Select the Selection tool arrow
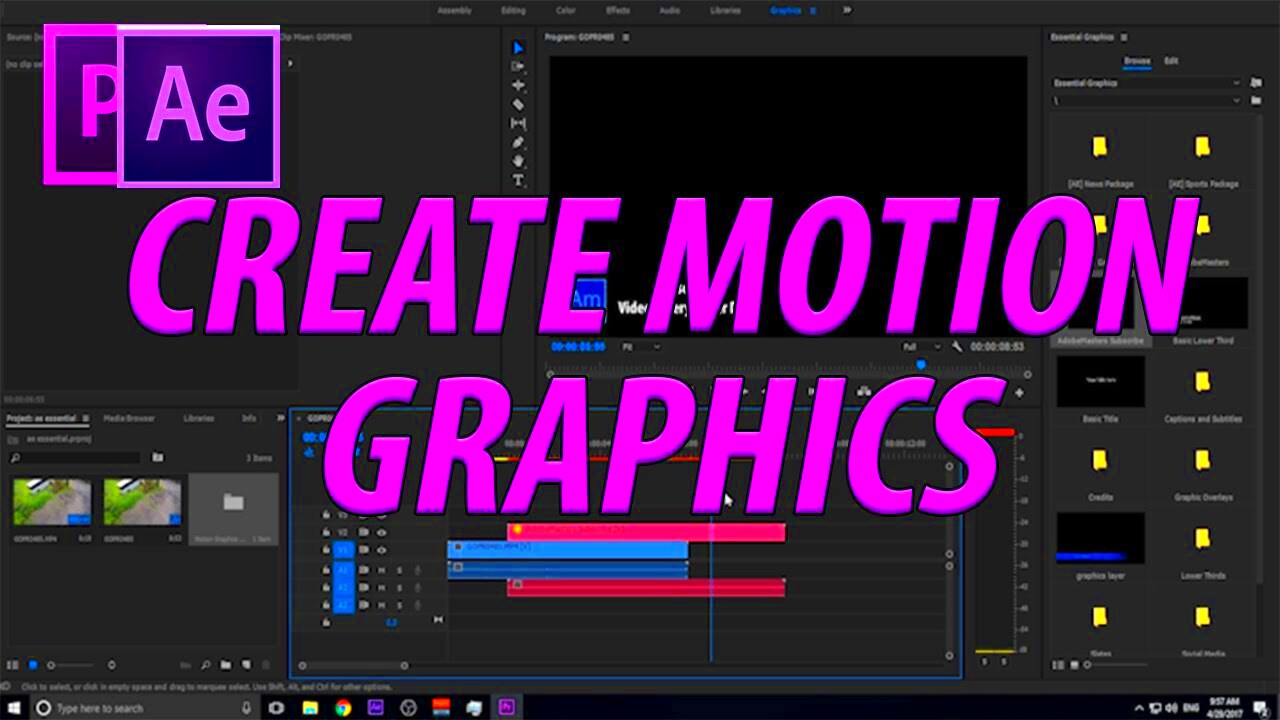The width and height of the screenshot is (1280, 720). point(518,48)
